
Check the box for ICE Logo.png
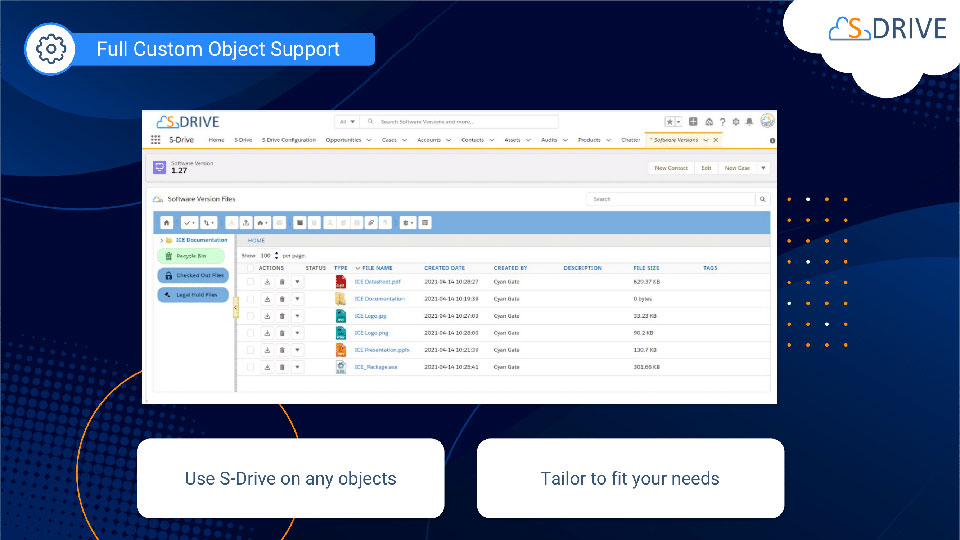click(250, 333)
